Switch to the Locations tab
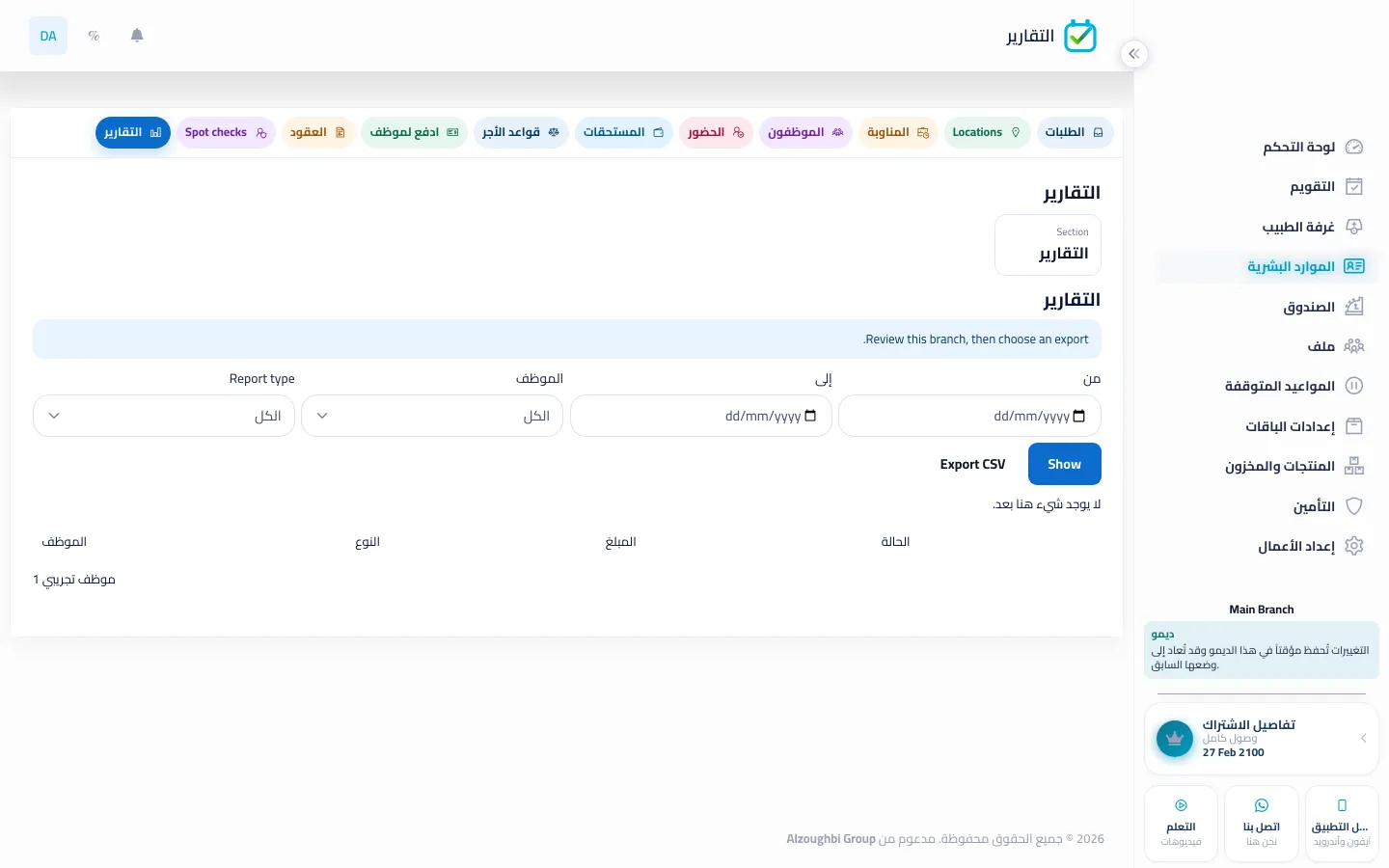Screen dimensions: 1389x868 pos(986,132)
